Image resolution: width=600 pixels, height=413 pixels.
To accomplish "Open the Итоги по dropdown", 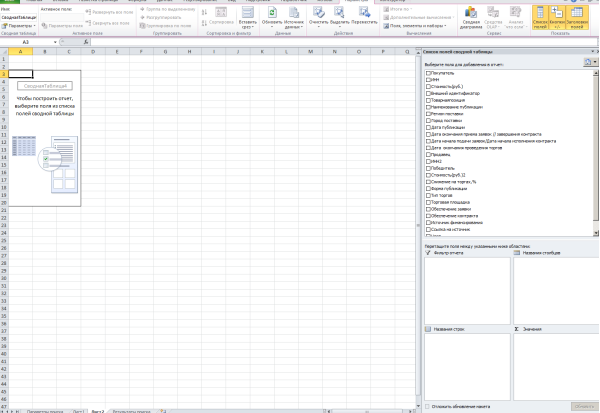I will pyautogui.click(x=398, y=9).
